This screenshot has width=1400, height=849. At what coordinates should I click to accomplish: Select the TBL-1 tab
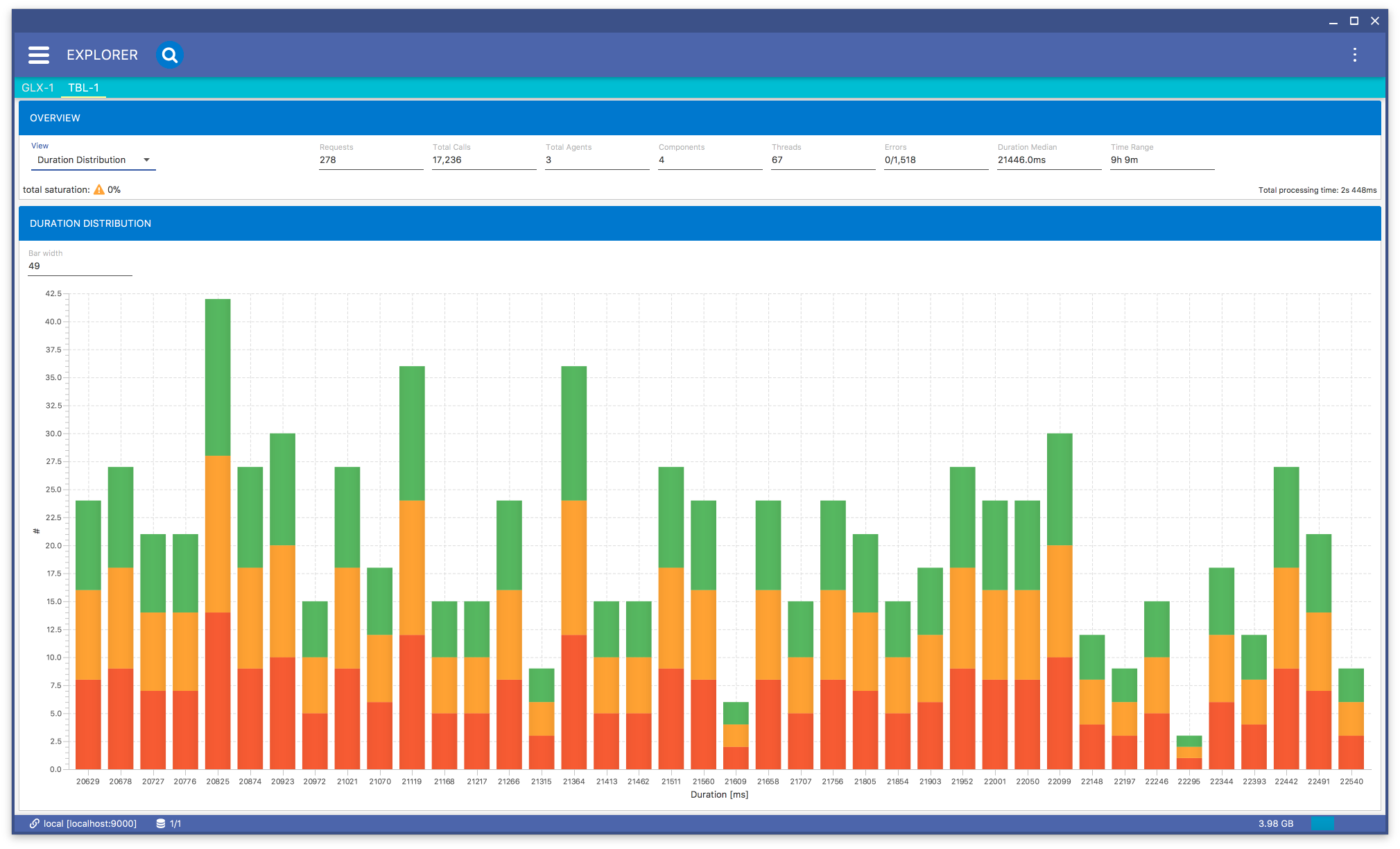pyautogui.click(x=83, y=87)
